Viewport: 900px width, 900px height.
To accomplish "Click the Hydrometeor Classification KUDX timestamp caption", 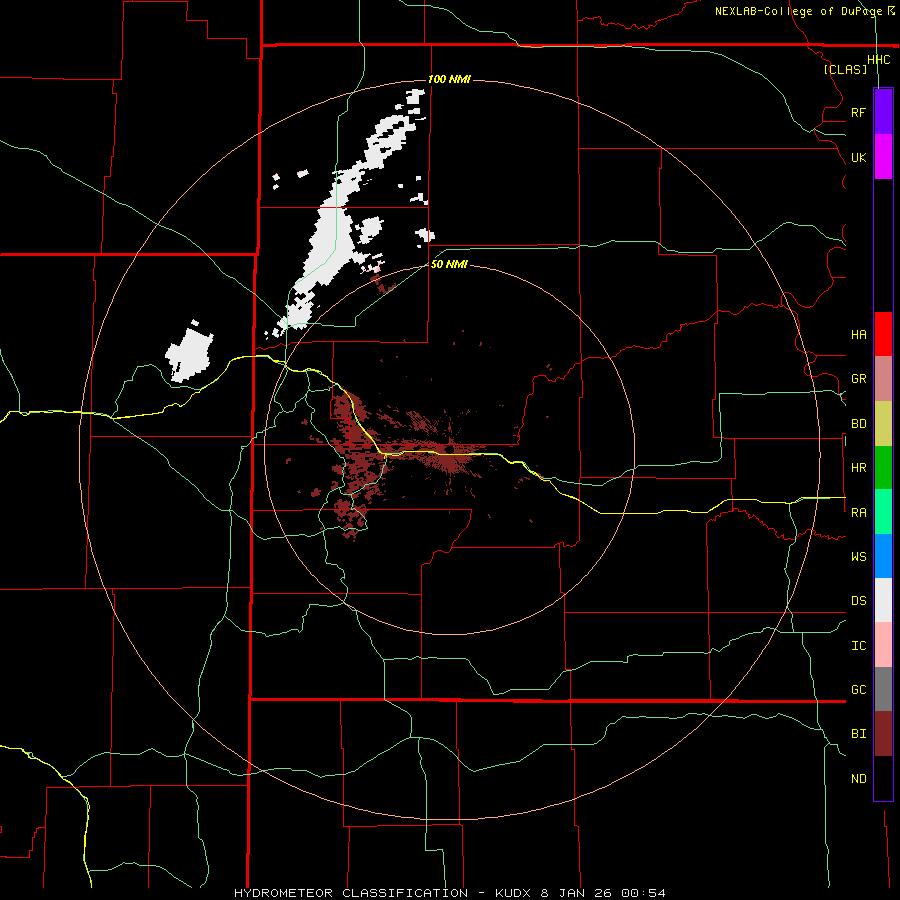I will click(x=449, y=893).
